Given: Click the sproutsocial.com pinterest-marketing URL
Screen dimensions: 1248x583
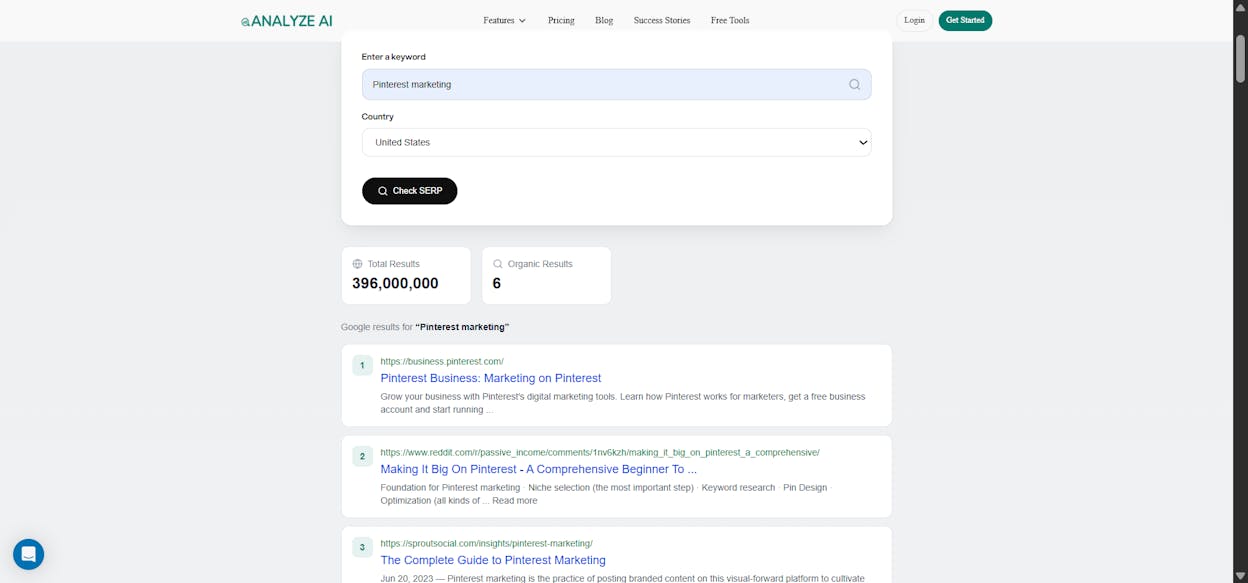Looking at the screenshot, I should click(x=486, y=543).
